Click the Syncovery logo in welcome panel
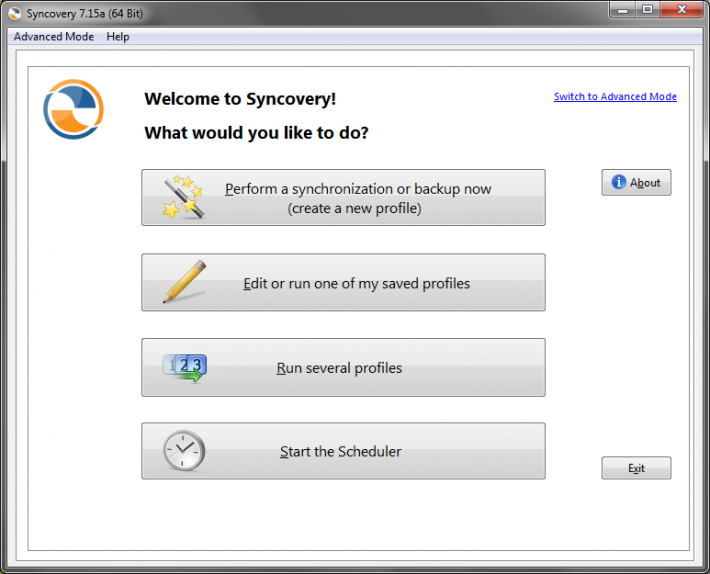 73,109
